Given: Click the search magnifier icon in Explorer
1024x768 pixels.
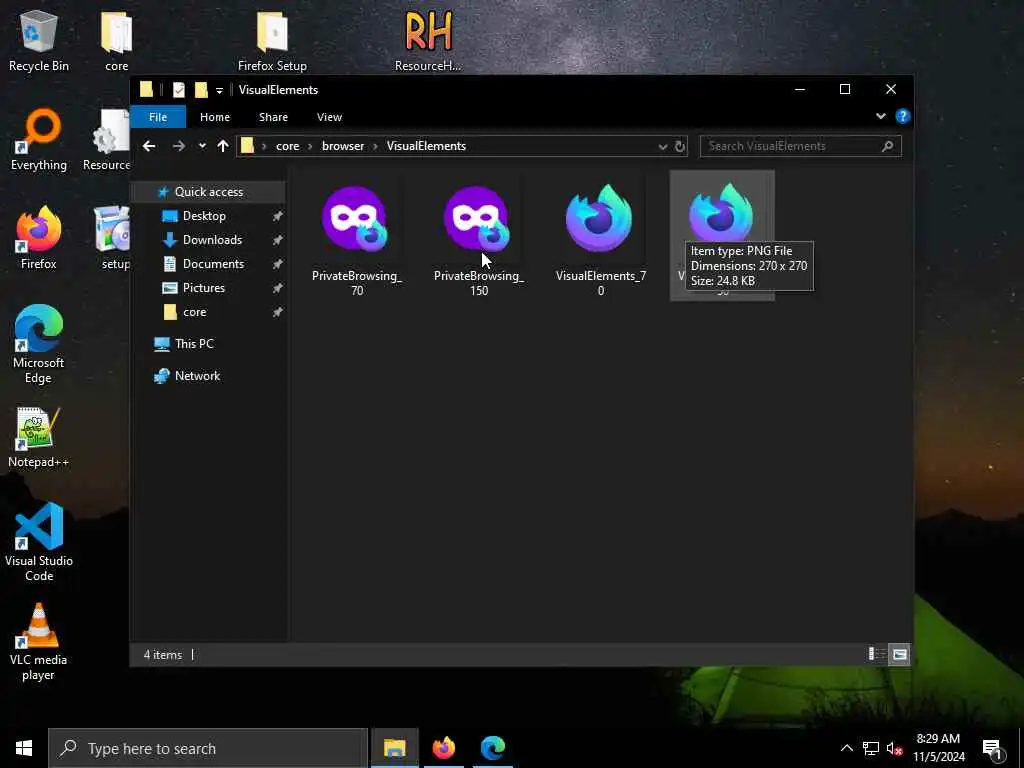Looking at the screenshot, I should point(888,146).
